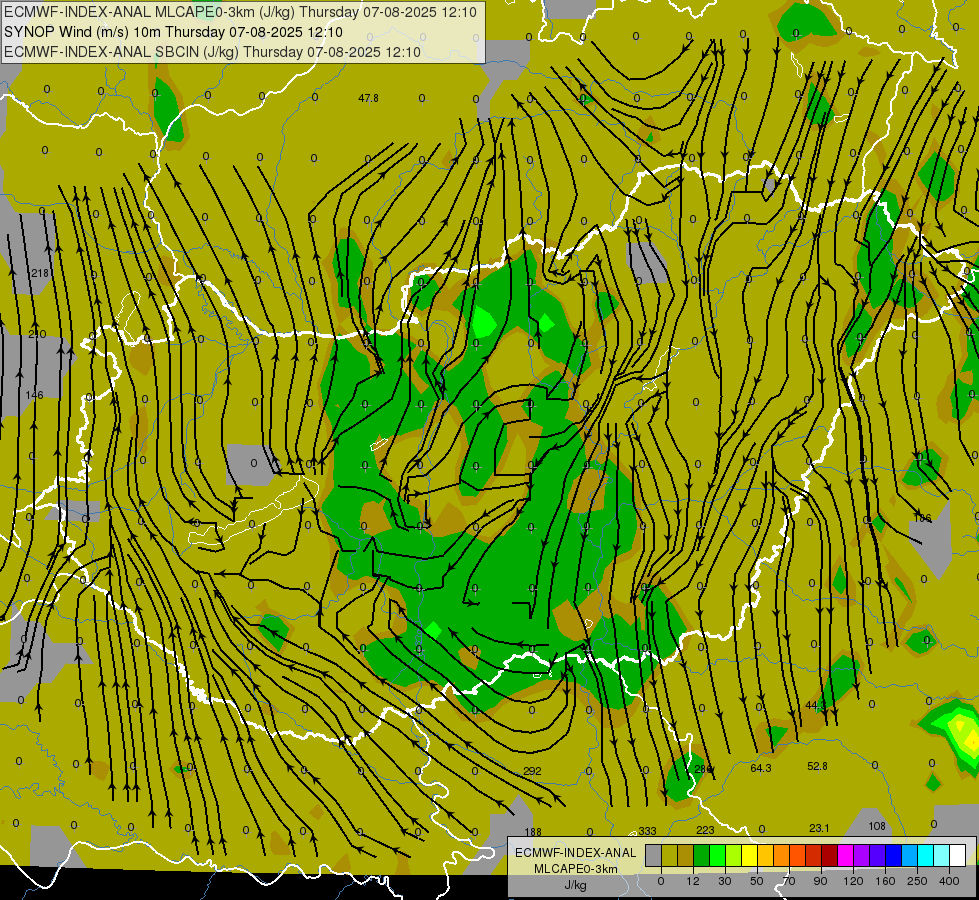Viewport: 979px width, 900px height.
Task: Choose the purple swatch right of 120
Action: point(862,855)
